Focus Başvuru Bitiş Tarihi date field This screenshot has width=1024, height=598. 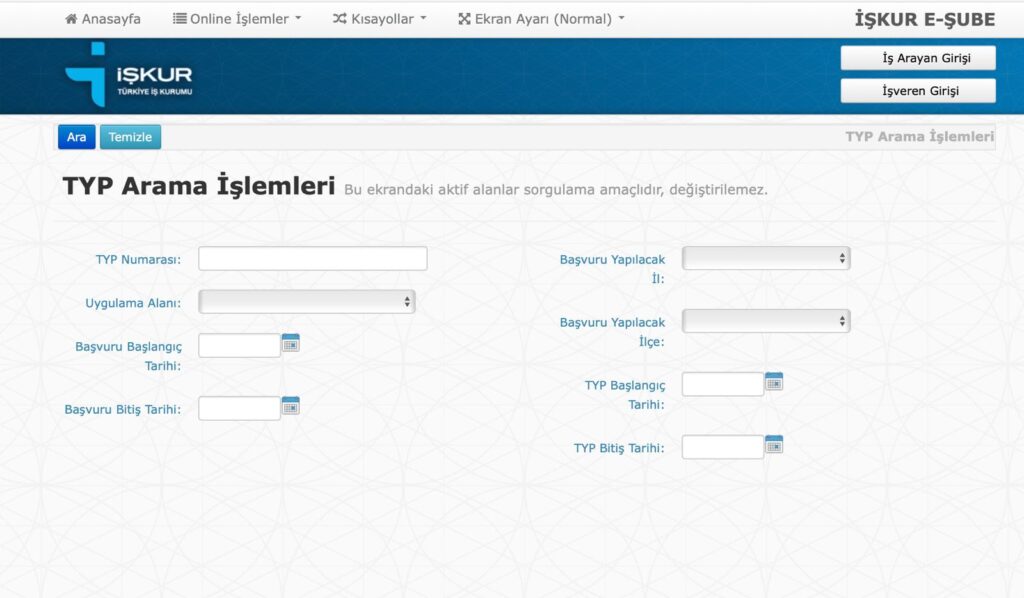click(x=240, y=408)
